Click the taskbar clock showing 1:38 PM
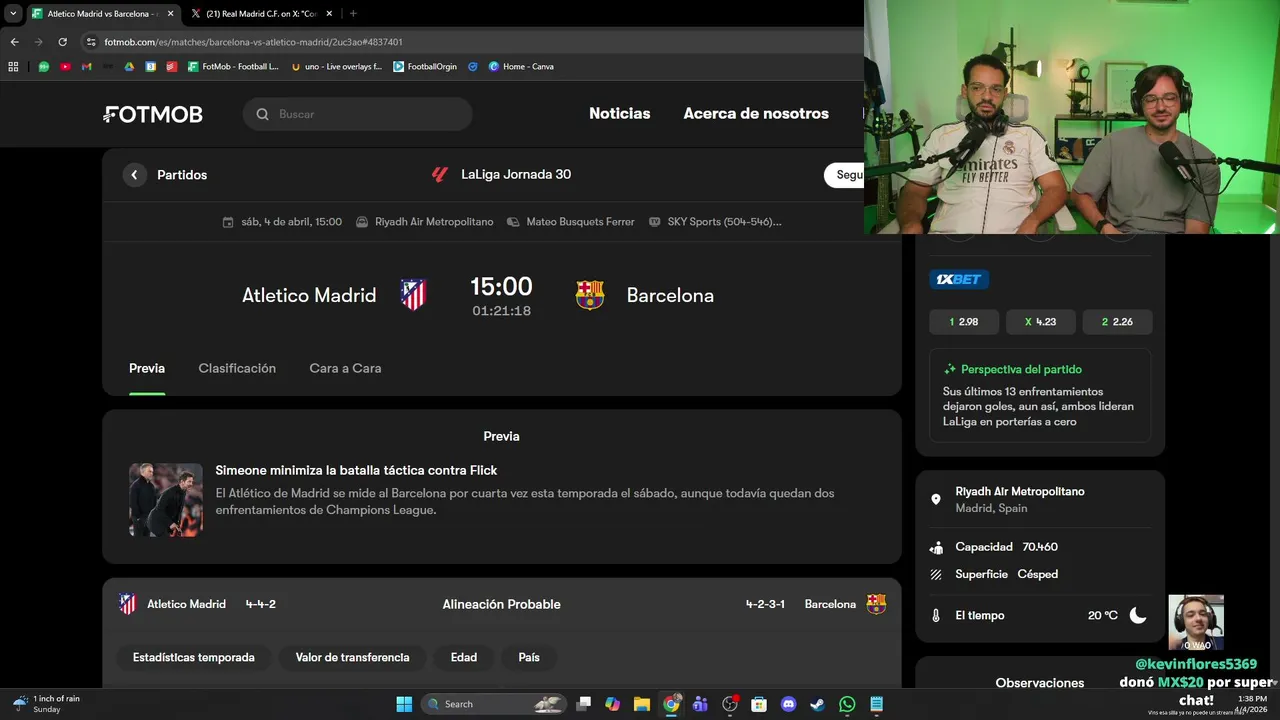 point(1252,704)
